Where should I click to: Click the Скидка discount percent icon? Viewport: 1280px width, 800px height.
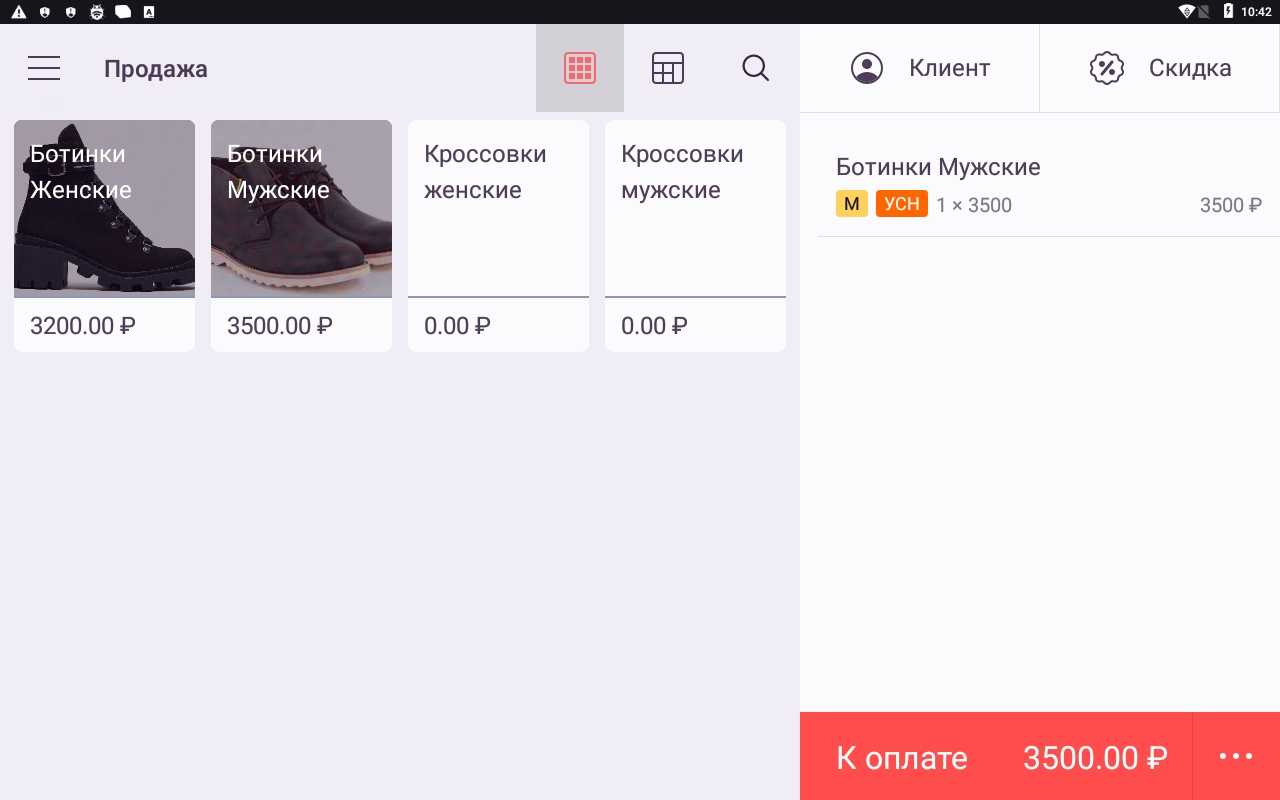point(1106,68)
